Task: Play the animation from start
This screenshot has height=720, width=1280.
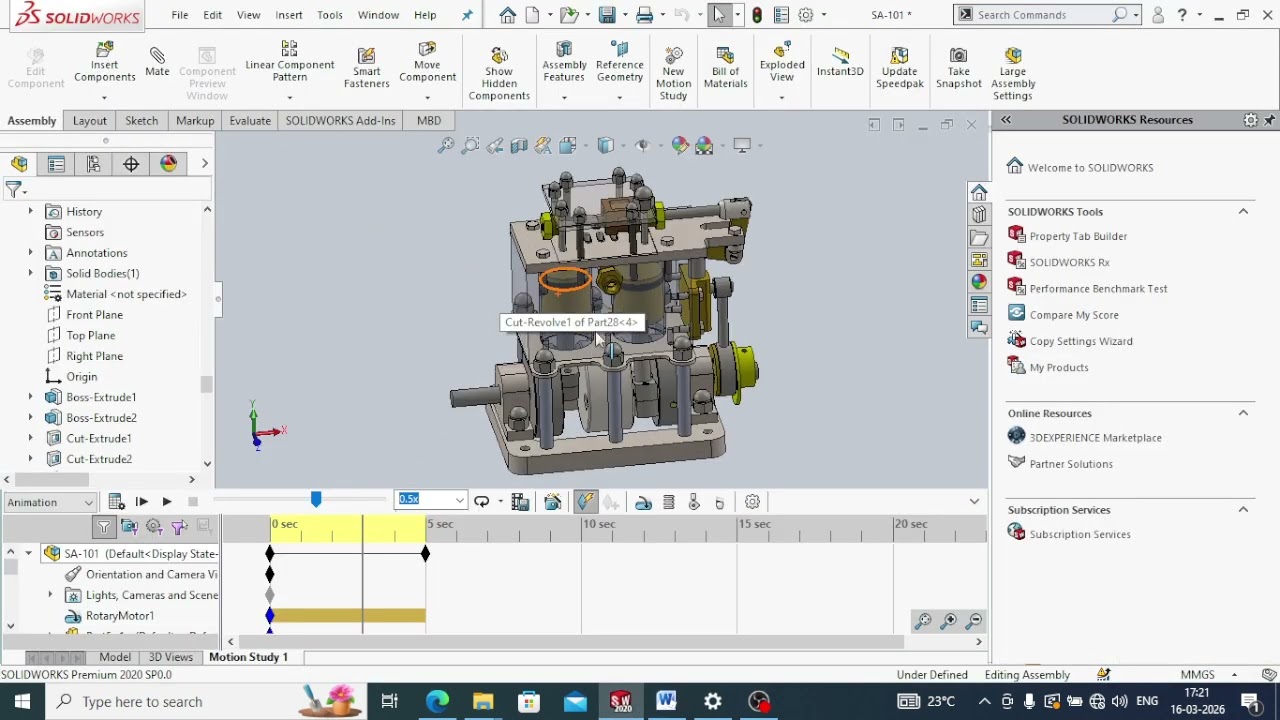Action: pos(141,502)
